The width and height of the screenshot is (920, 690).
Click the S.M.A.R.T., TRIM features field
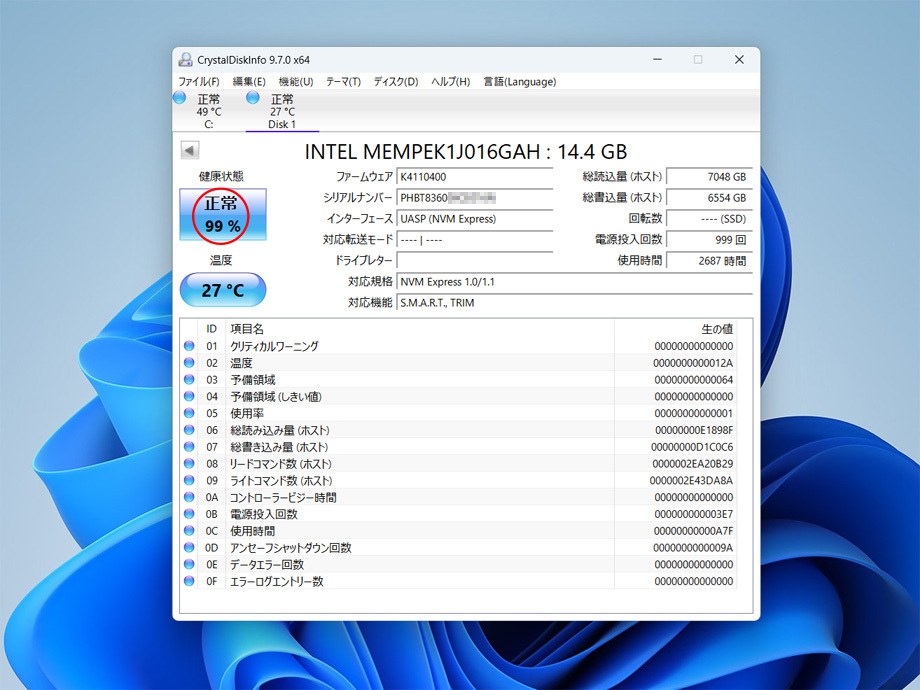point(574,303)
